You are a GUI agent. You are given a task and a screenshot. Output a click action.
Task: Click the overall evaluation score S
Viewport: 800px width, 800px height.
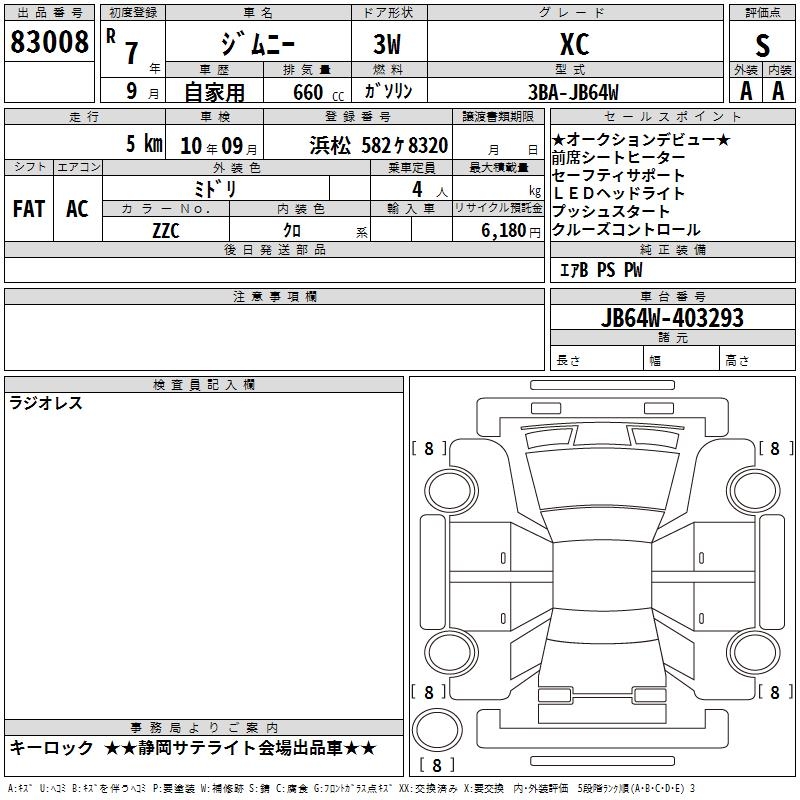click(762, 45)
